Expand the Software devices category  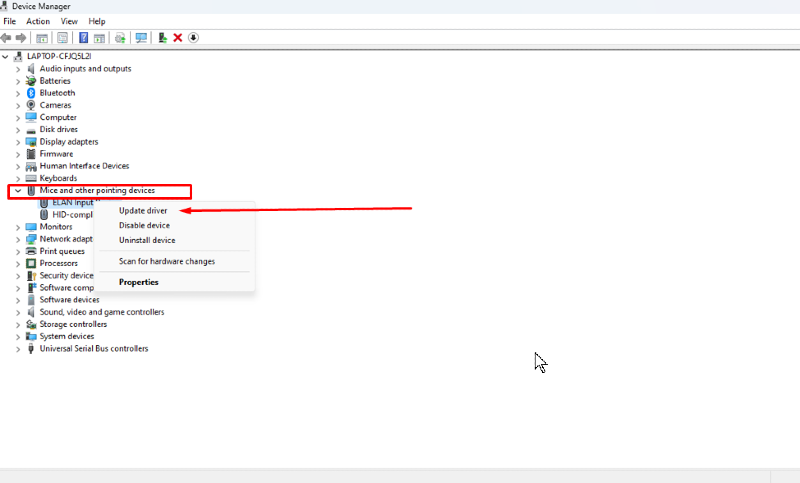coord(18,300)
